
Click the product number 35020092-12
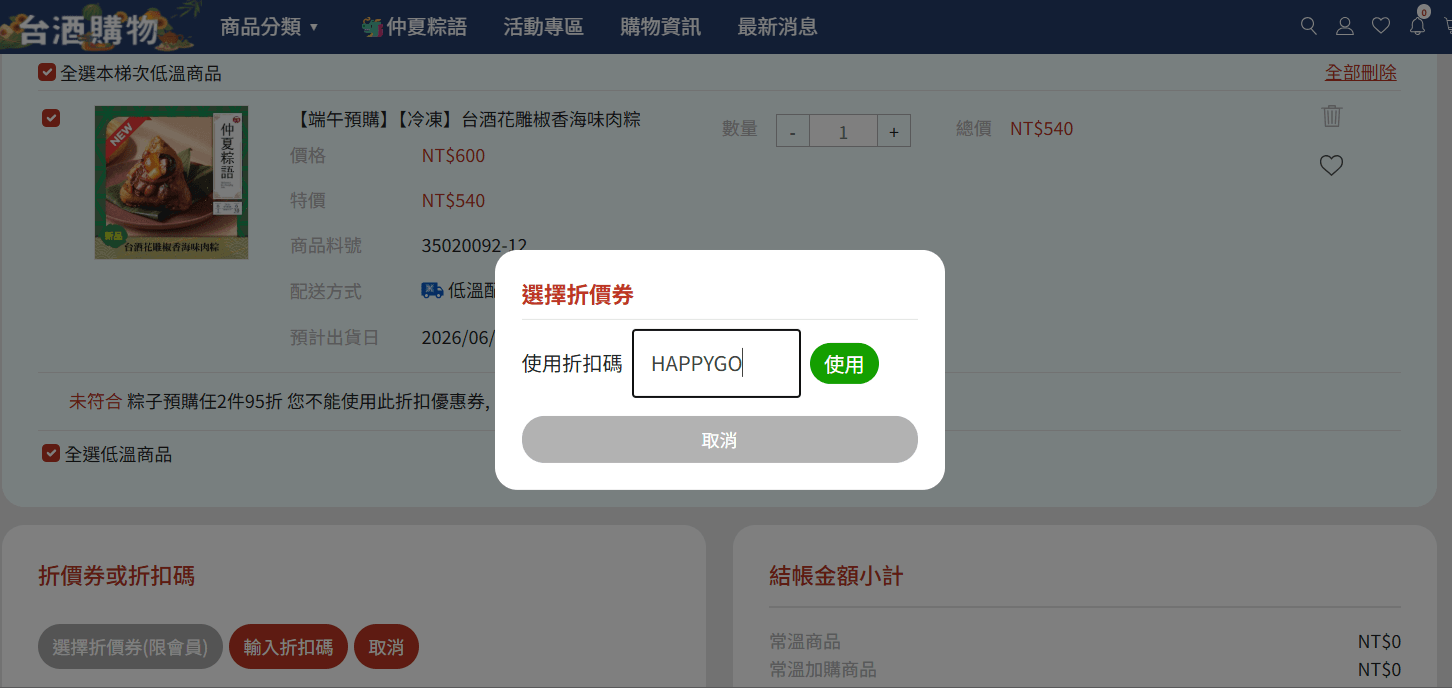tap(474, 246)
